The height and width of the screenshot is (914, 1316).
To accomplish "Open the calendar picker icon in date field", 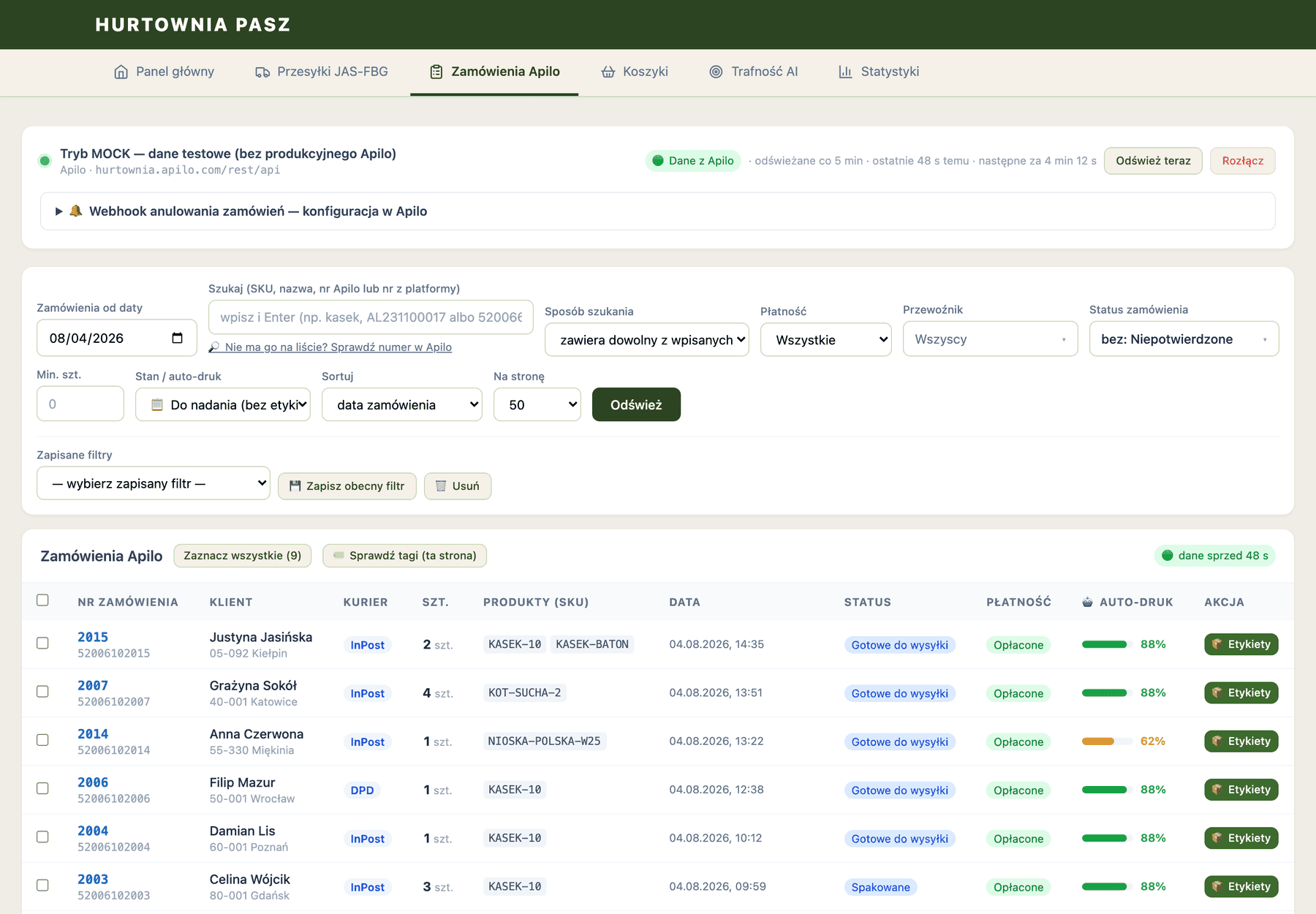I will coord(177,338).
